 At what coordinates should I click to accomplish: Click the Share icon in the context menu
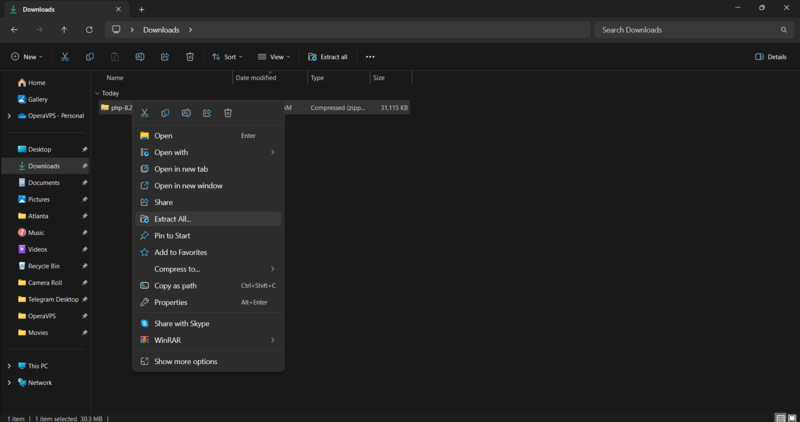pos(207,113)
